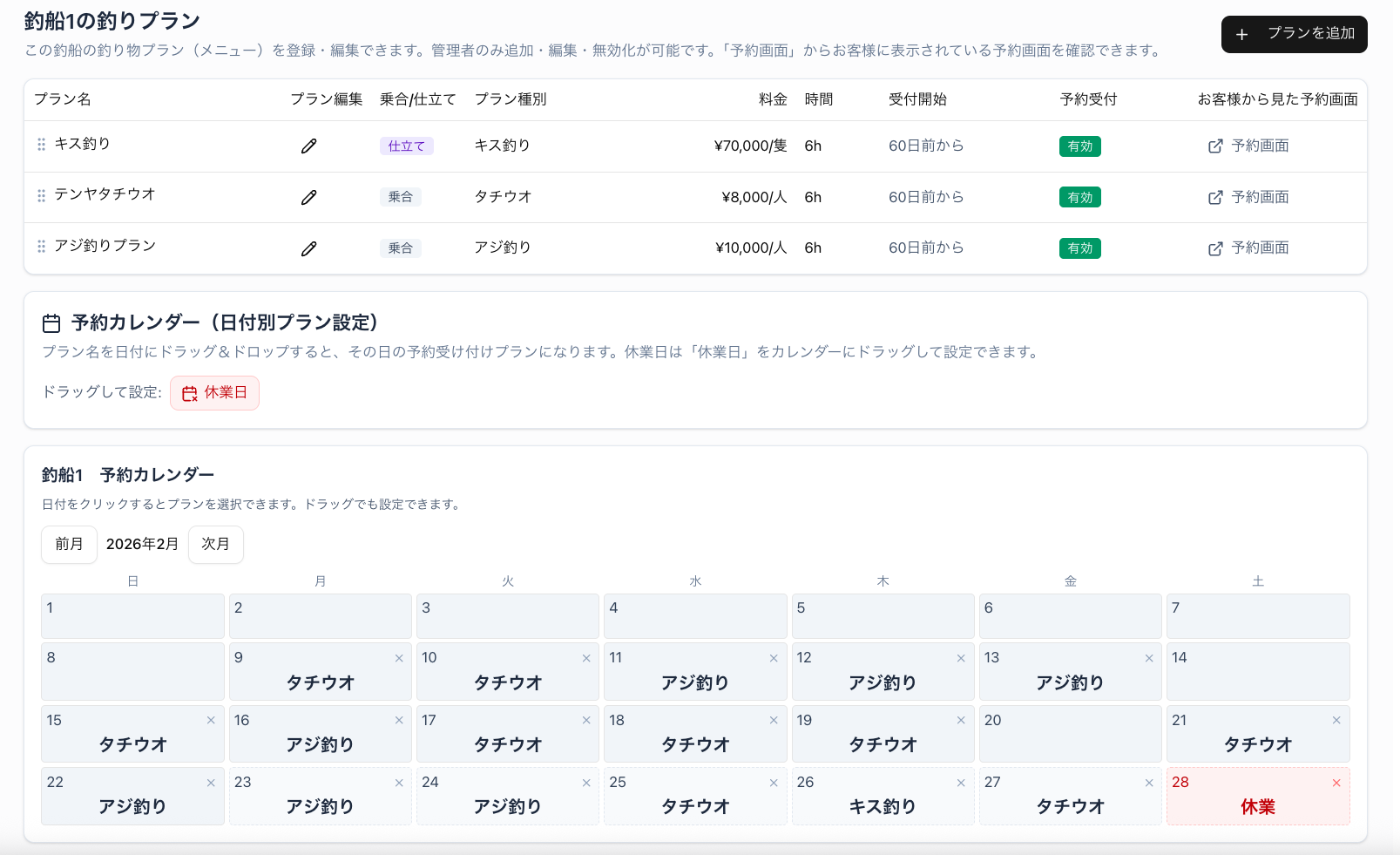Go to previous month with 前月
The width and height of the screenshot is (1400, 855).
(69, 545)
